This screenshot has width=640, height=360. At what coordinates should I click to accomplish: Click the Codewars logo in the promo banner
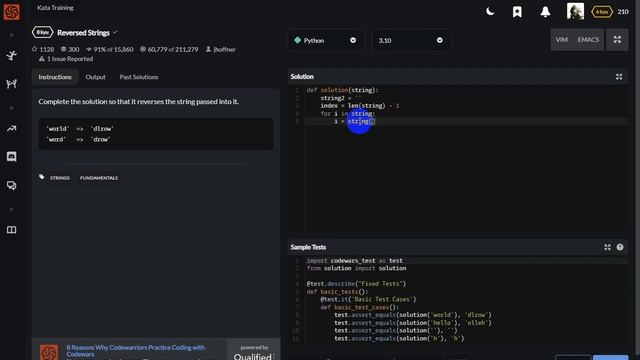[49, 352]
